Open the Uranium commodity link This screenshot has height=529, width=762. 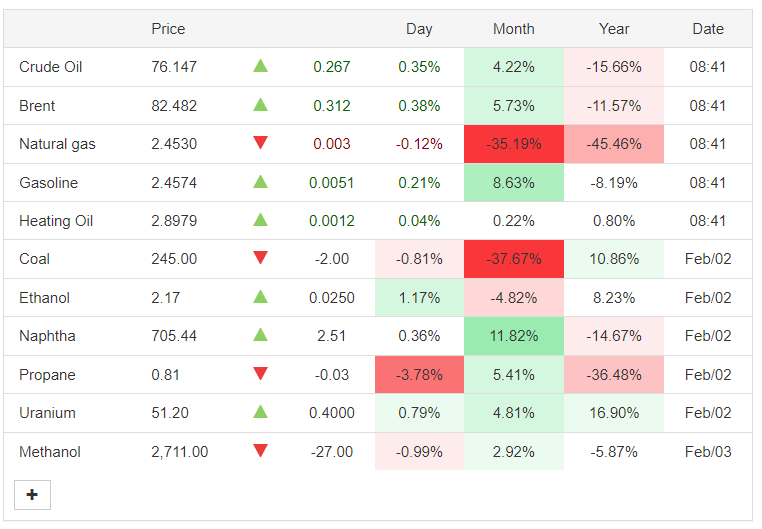coord(47,413)
